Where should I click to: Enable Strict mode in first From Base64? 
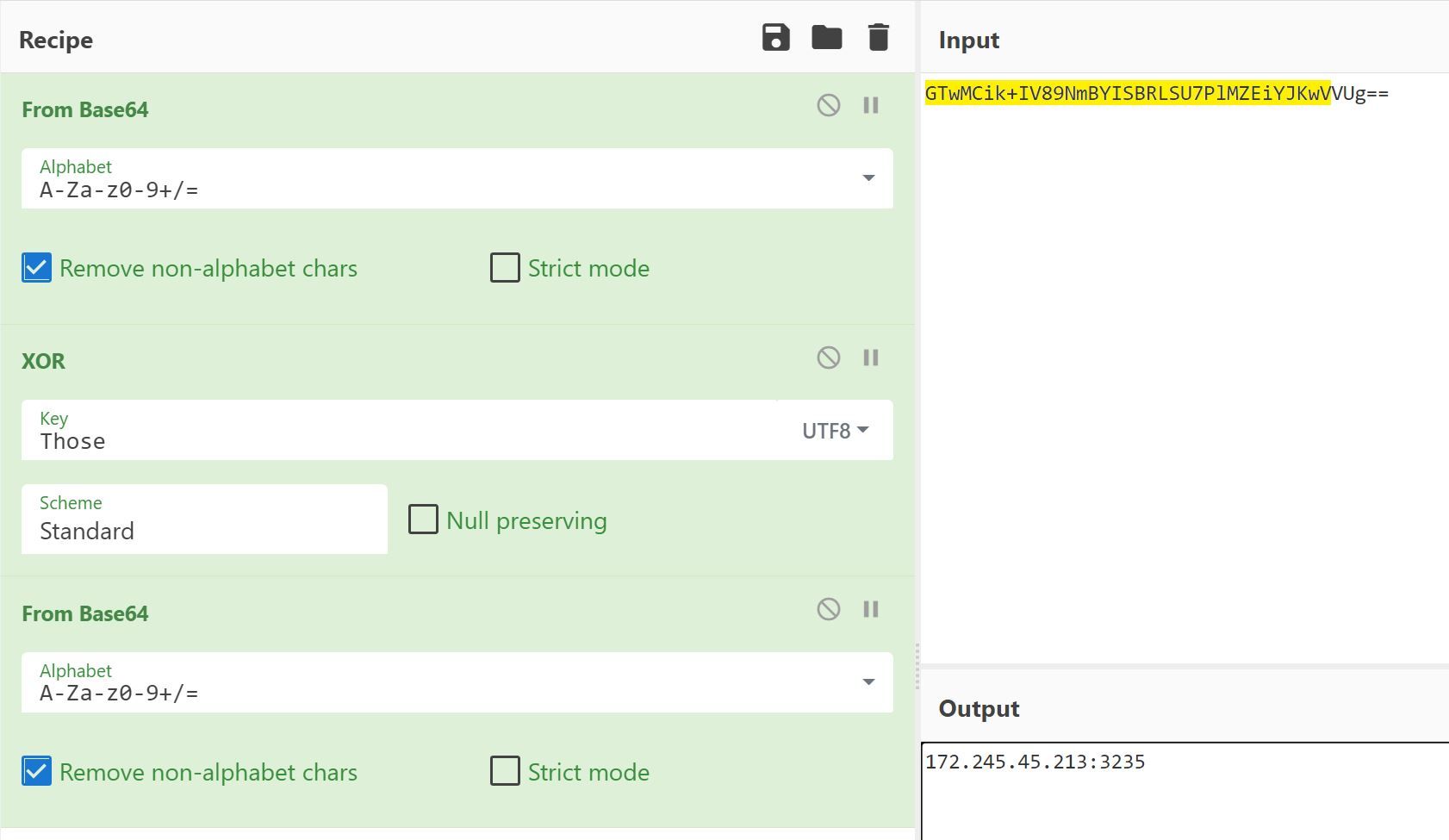[x=505, y=268]
